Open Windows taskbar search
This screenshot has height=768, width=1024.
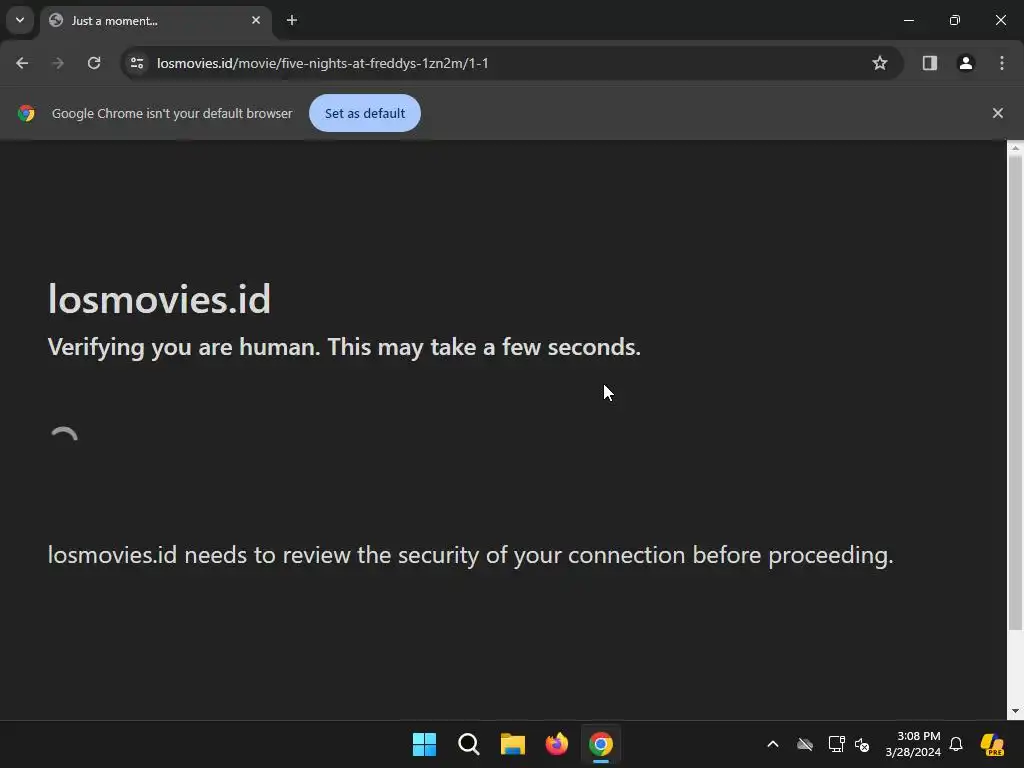tap(469, 744)
